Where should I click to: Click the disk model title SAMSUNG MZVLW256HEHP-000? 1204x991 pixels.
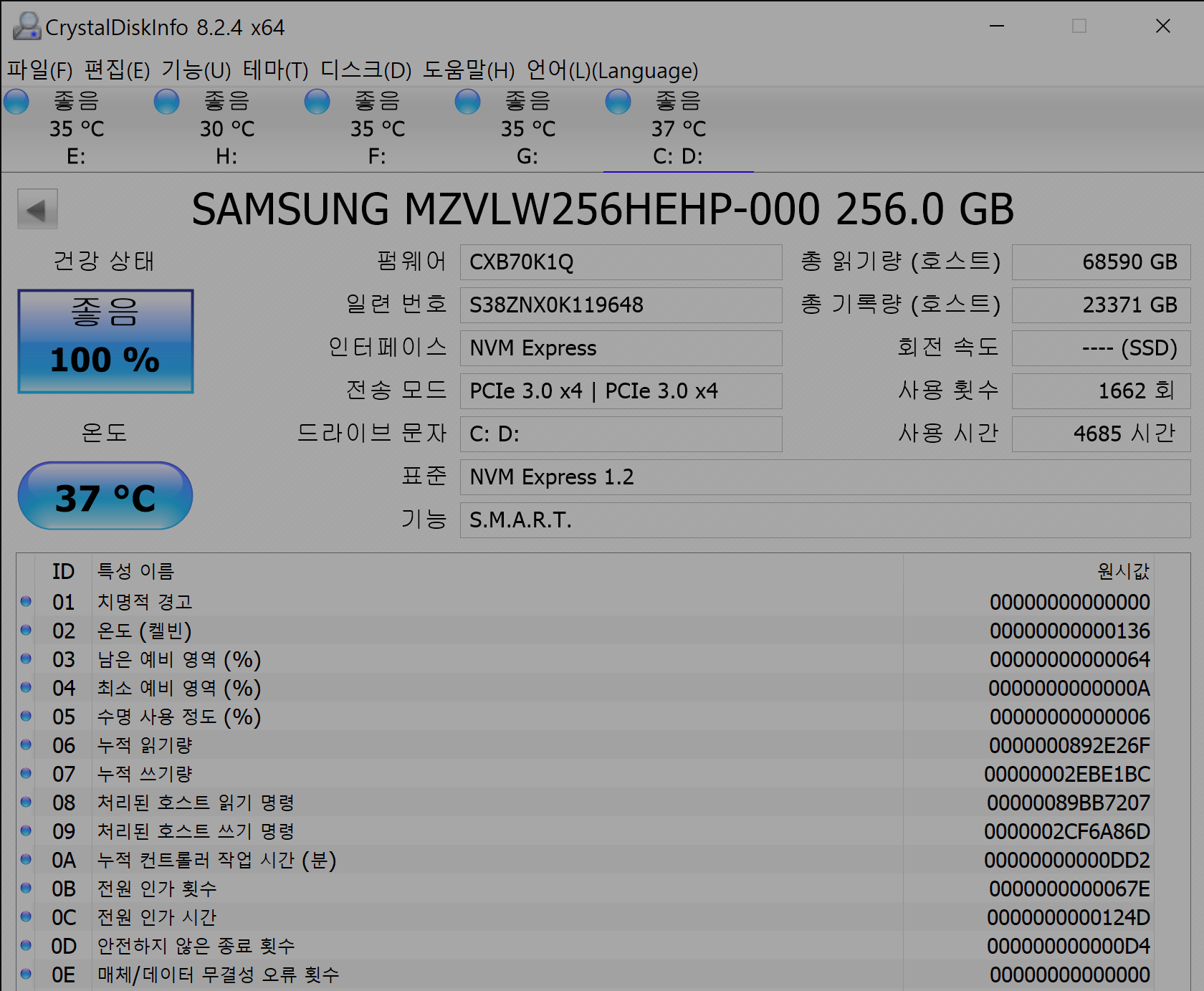tap(505, 209)
